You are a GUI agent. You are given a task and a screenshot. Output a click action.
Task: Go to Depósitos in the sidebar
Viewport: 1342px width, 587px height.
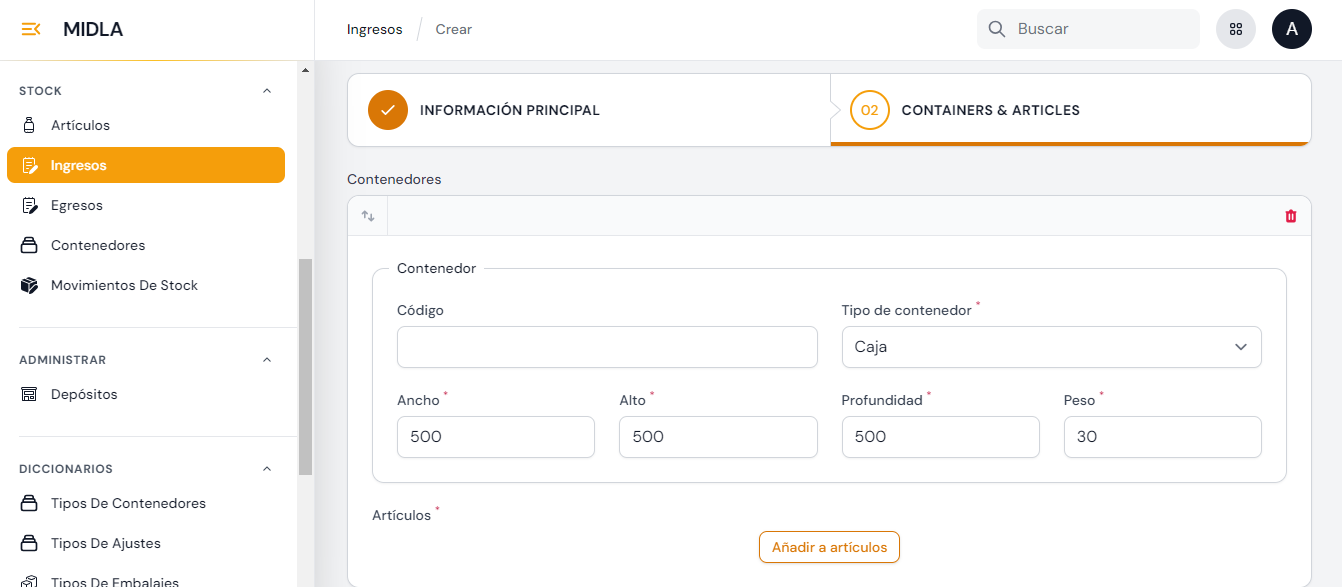click(84, 394)
